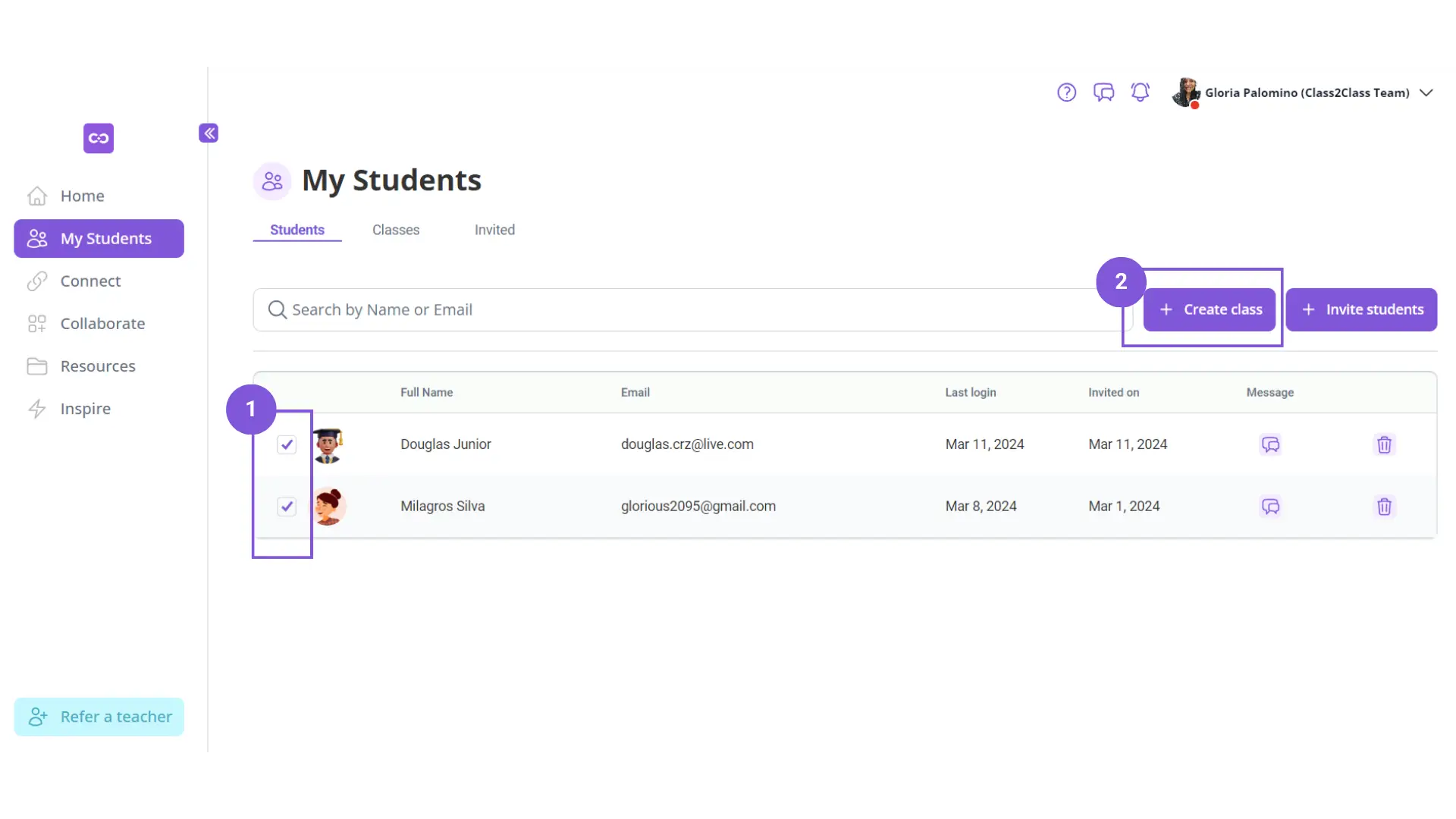The height and width of the screenshot is (819, 1456).
Task: Delete Douglas Junior with trash icon
Action: pyautogui.click(x=1384, y=444)
